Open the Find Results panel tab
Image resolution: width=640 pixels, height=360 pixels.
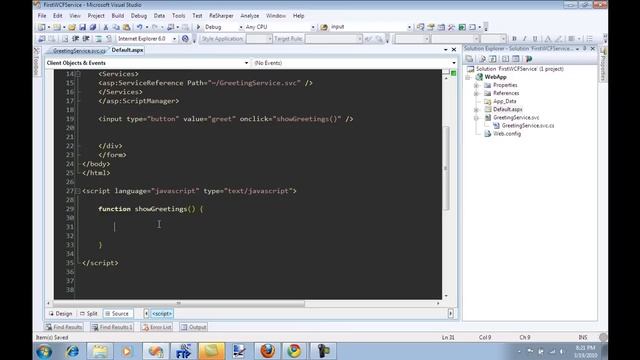click(64, 327)
